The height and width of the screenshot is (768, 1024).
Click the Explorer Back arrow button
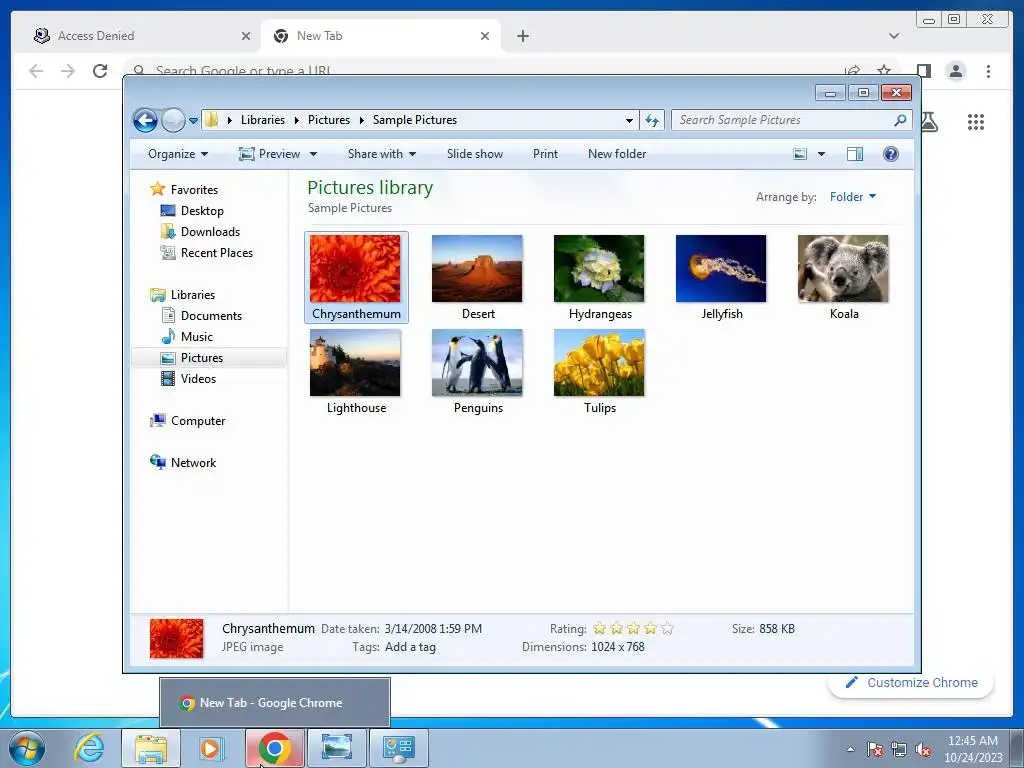click(x=145, y=120)
